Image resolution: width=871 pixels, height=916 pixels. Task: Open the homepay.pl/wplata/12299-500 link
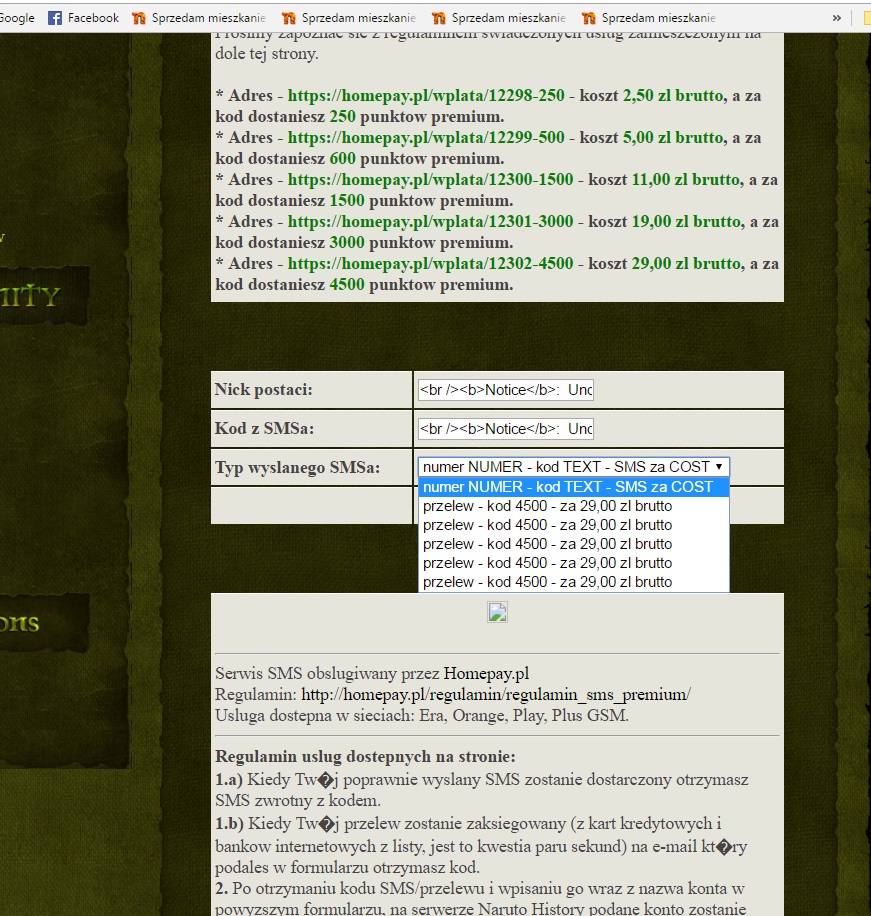click(x=426, y=137)
